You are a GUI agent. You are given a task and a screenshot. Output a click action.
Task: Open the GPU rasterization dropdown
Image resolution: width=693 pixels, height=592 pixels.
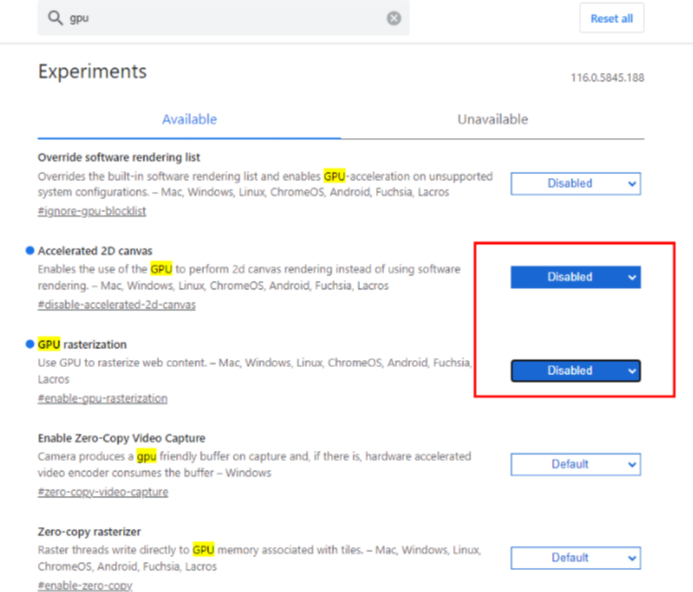click(x=575, y=370)
